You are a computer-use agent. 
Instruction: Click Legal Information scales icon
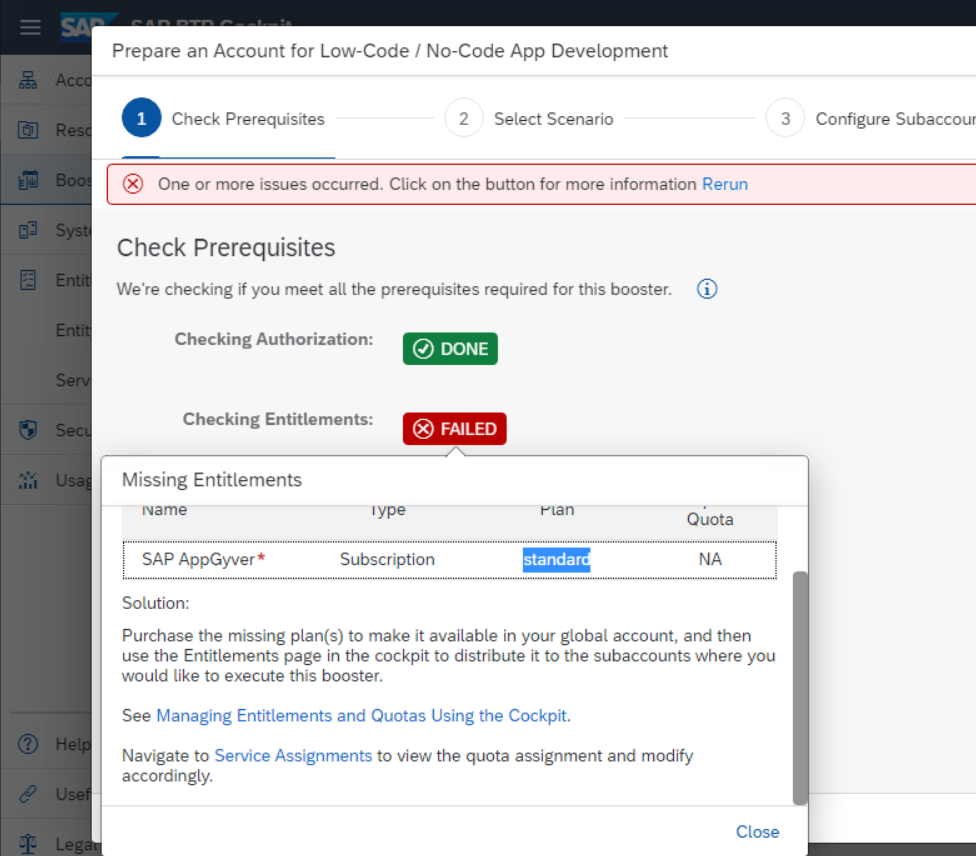click(x=27, y=844)
